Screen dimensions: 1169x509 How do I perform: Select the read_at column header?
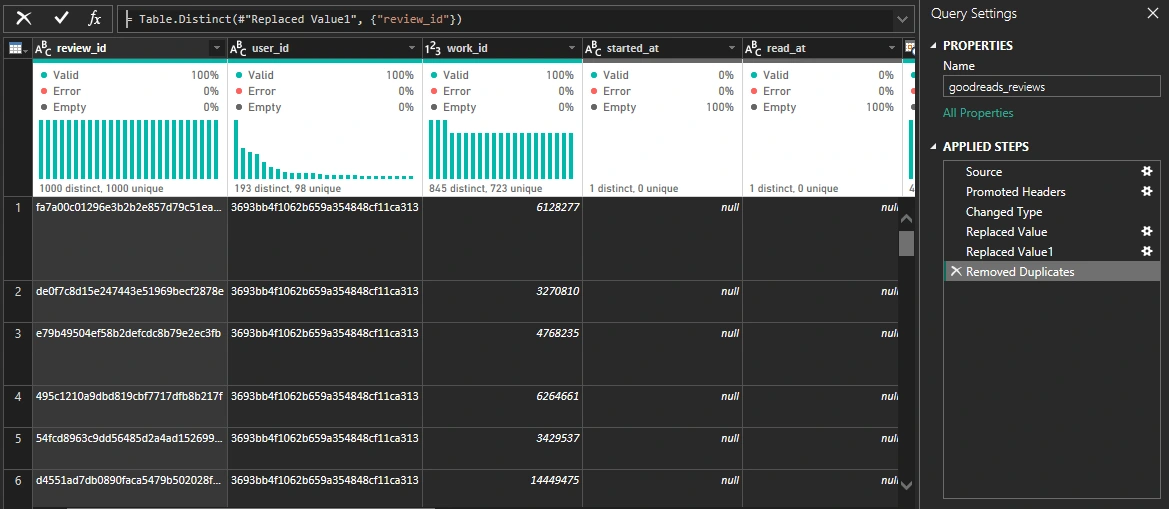pyautogui.click(x=822, y=48)
